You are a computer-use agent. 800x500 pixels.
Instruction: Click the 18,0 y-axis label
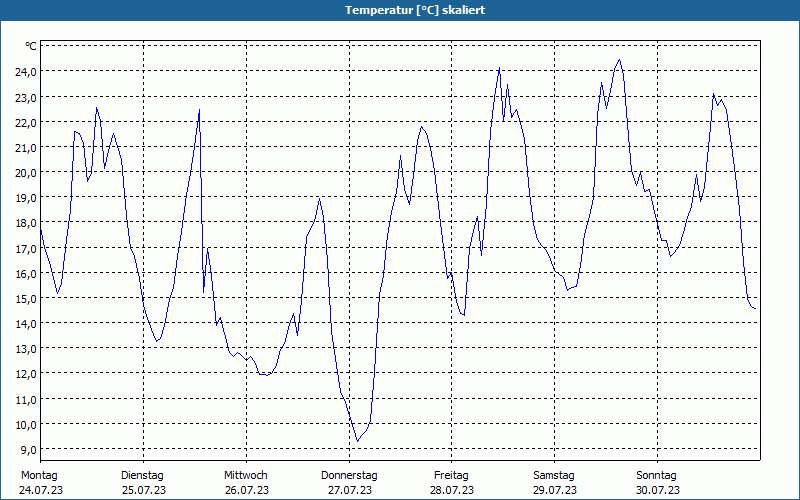[26, 223]
